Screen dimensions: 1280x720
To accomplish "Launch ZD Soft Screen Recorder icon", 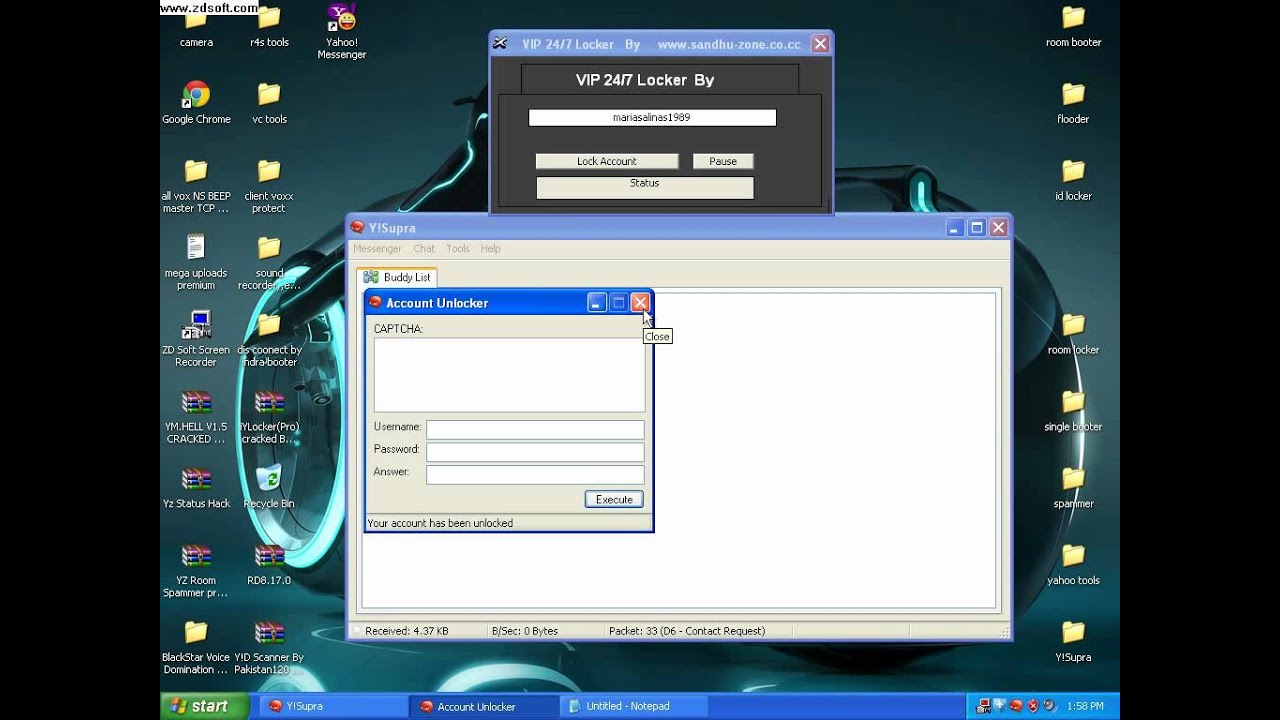I will coord(196,339).
